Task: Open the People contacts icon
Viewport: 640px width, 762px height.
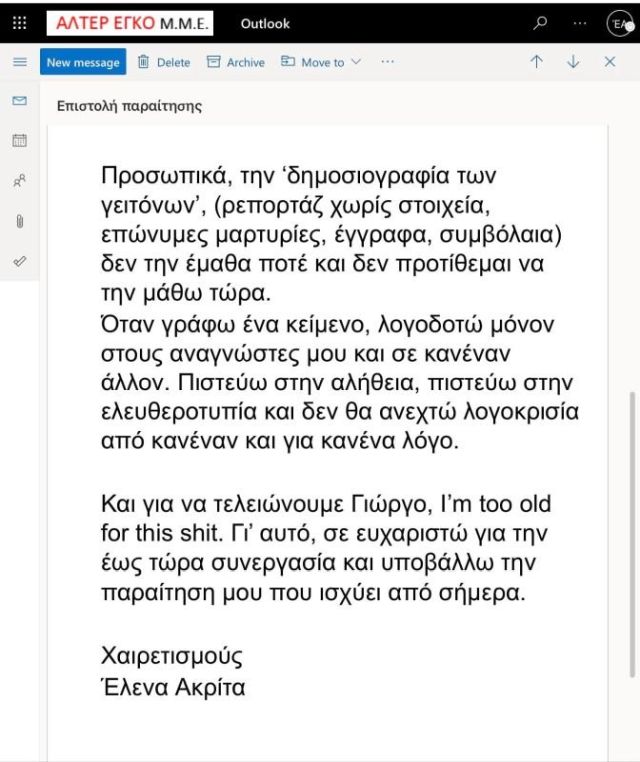Action: (19, 181)
